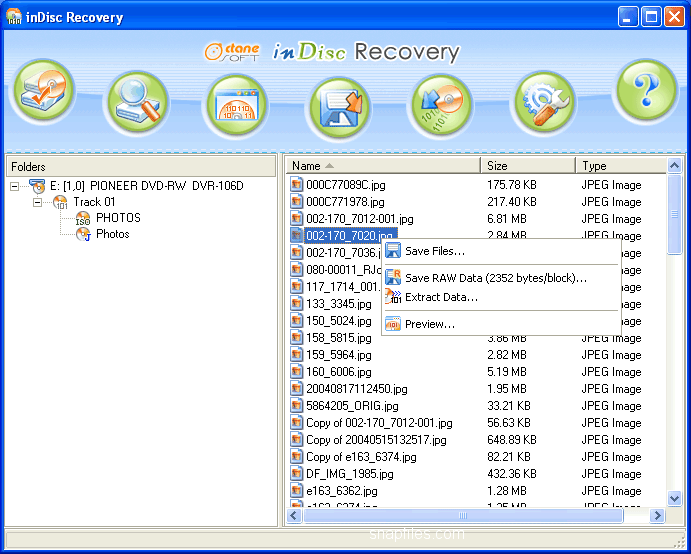Click file icon of 000C77089C.jpg
The height and width of the screenshot is (554, 691).
click(x=297, y=184)
